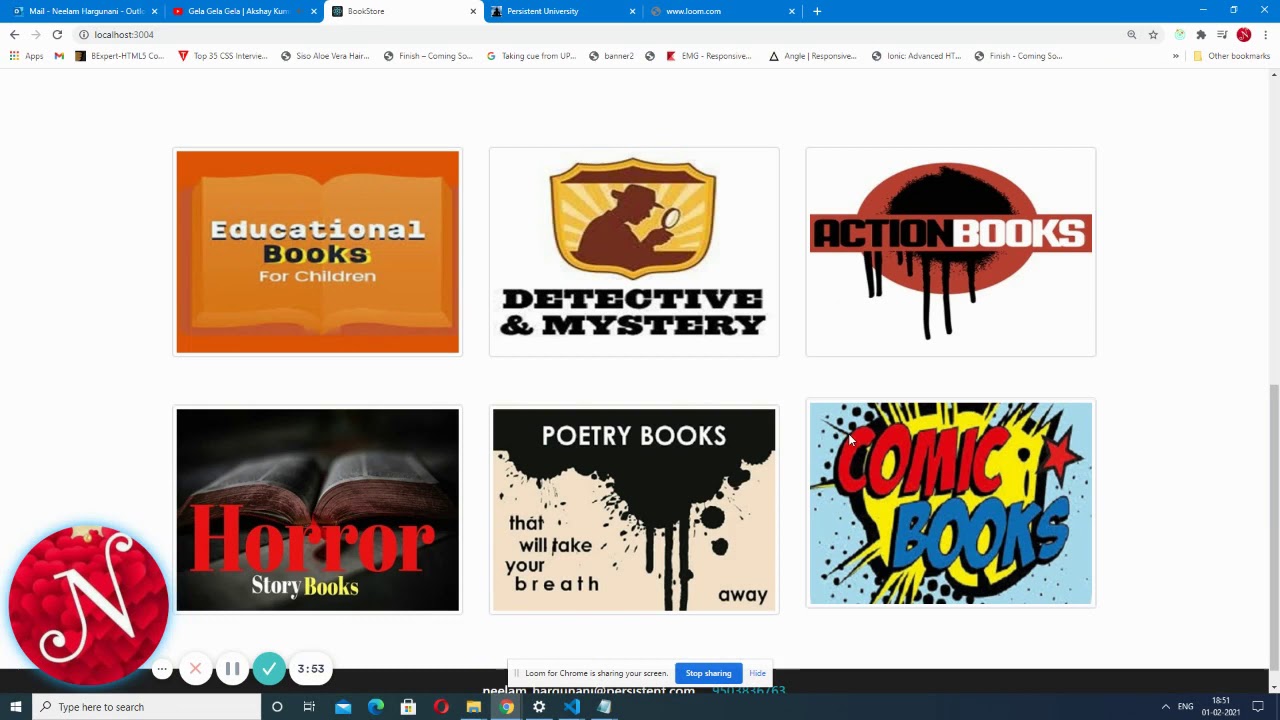Close the Persistent University tab

pyautogui.click(x=632, y=11)
